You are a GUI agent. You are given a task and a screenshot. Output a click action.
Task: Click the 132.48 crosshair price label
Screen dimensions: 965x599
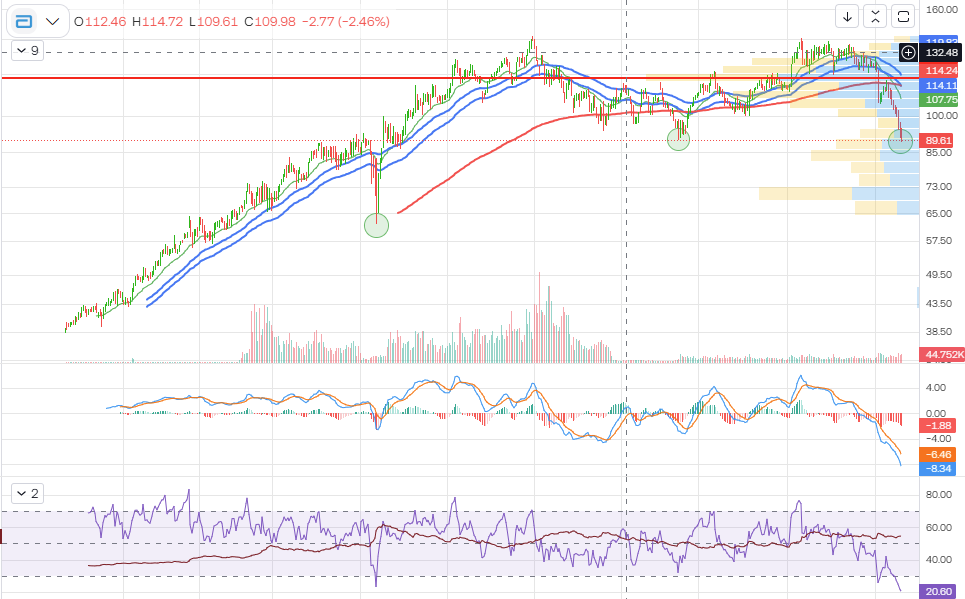pyautogui.click(x=941, y=53)
